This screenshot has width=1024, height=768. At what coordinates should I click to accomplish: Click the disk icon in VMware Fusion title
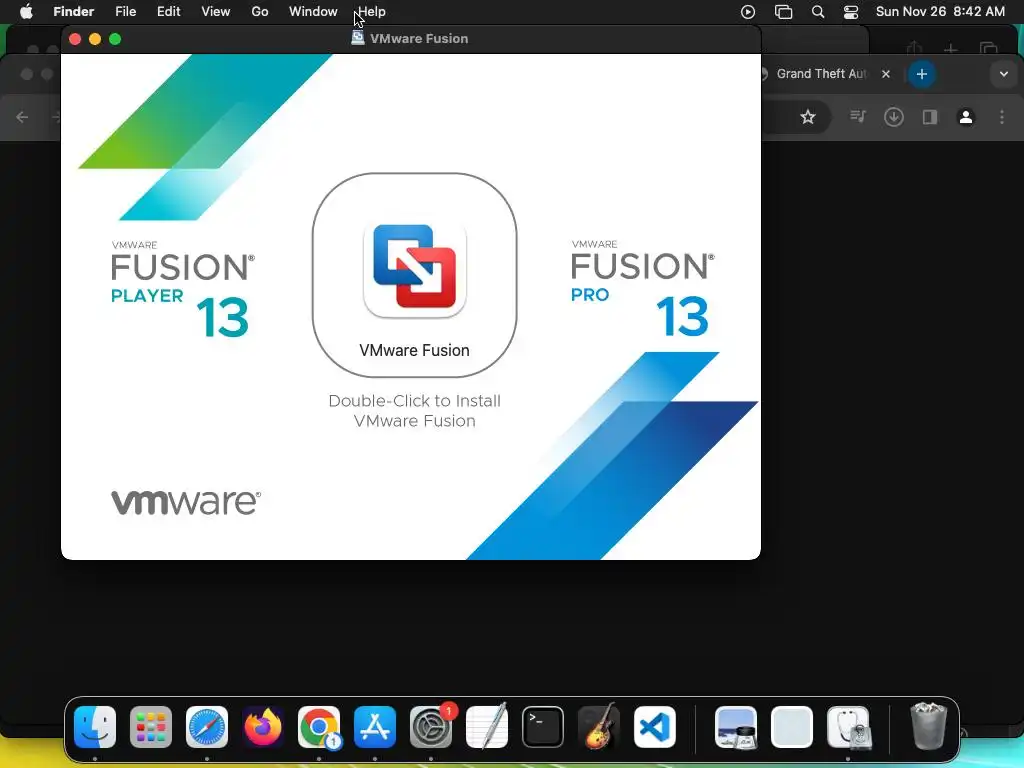pos(358,38)
